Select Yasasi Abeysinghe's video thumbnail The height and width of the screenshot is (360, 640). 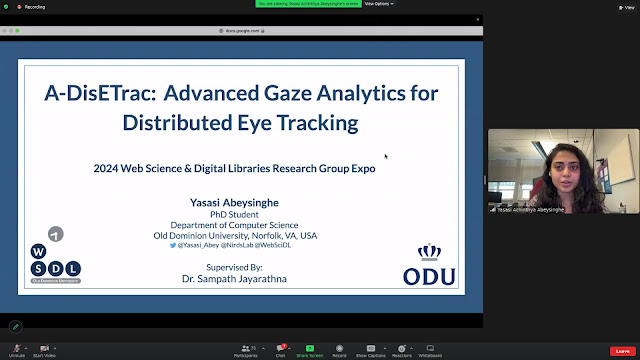(x=563, y=171)
